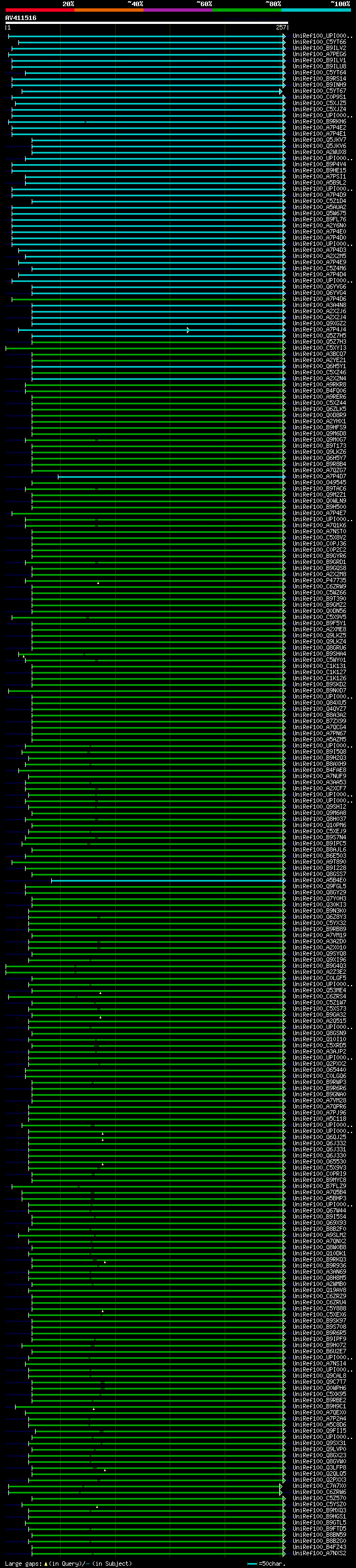Select hit label UniRef100_O49545
356x1568 pixels.
pos(319,483)
